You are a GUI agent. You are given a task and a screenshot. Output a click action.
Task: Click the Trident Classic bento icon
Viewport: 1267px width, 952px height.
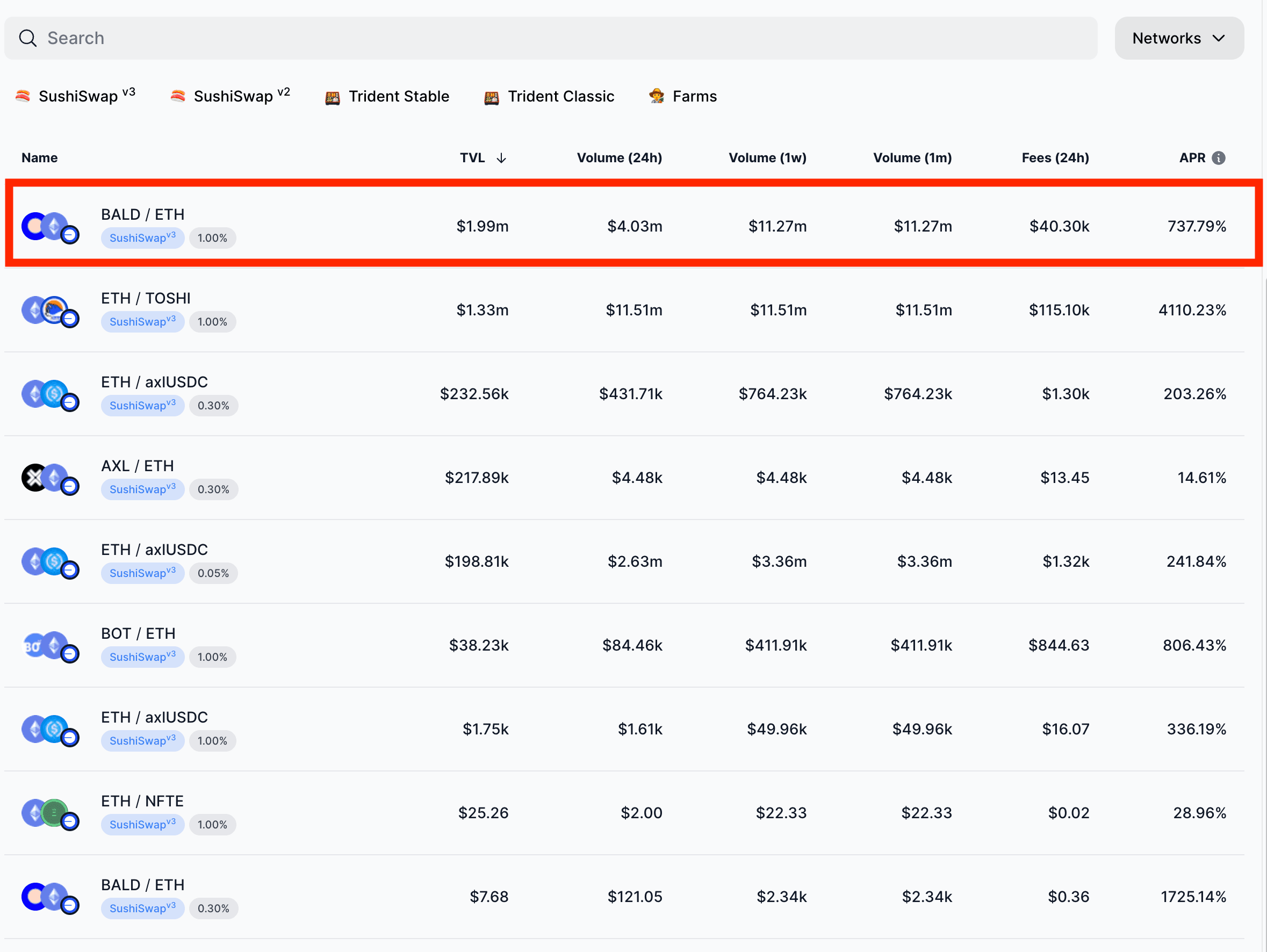pyautogui.click(x=492, y=97)
